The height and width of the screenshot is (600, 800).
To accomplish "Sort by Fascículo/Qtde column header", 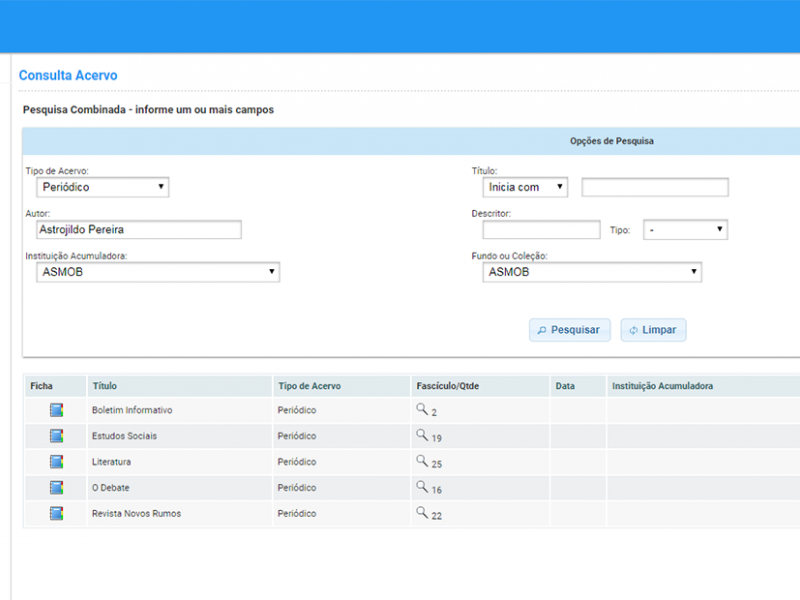I will tap(480, 386).
